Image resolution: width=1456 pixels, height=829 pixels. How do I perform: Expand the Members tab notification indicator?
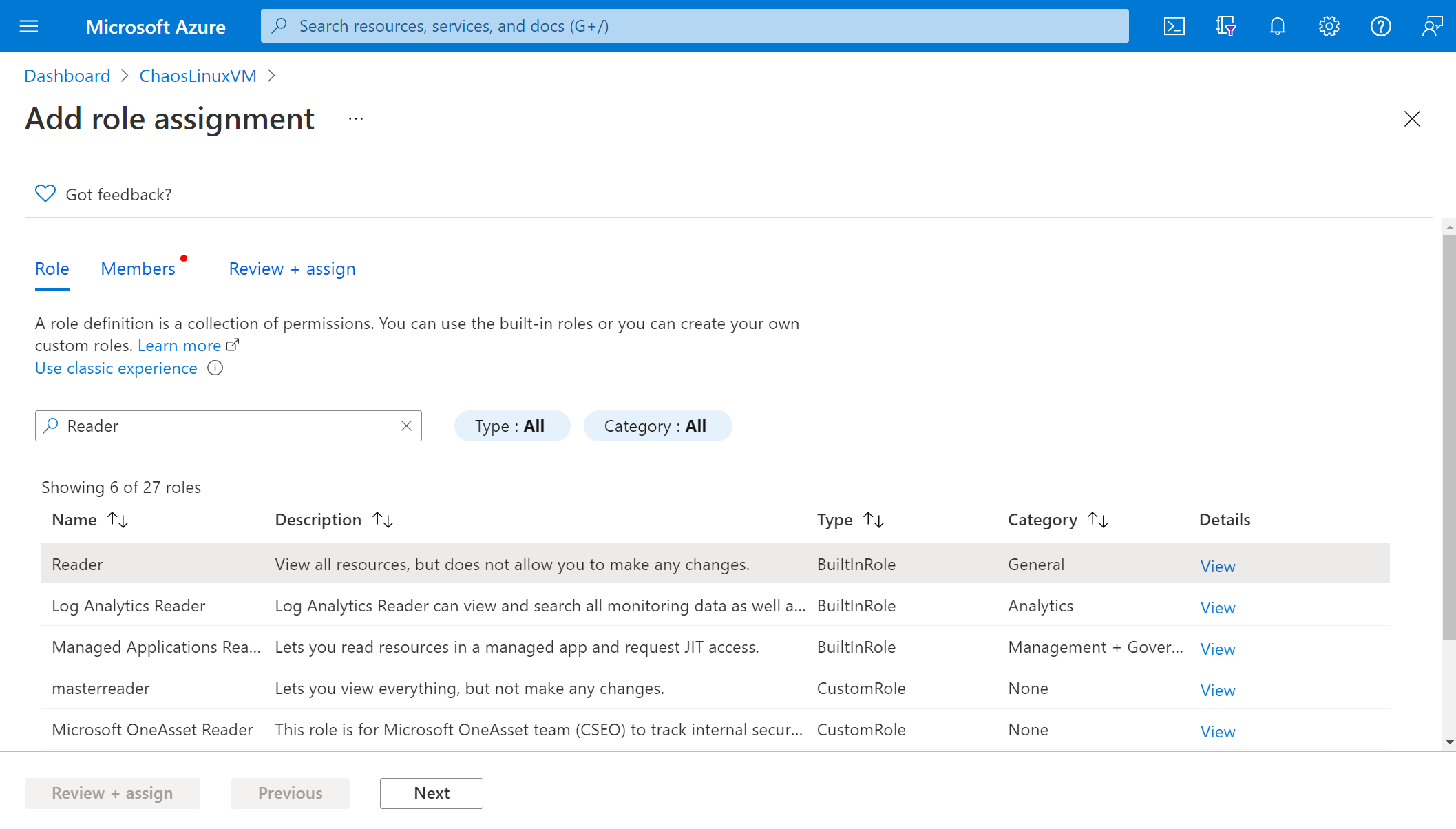[183, 257]
